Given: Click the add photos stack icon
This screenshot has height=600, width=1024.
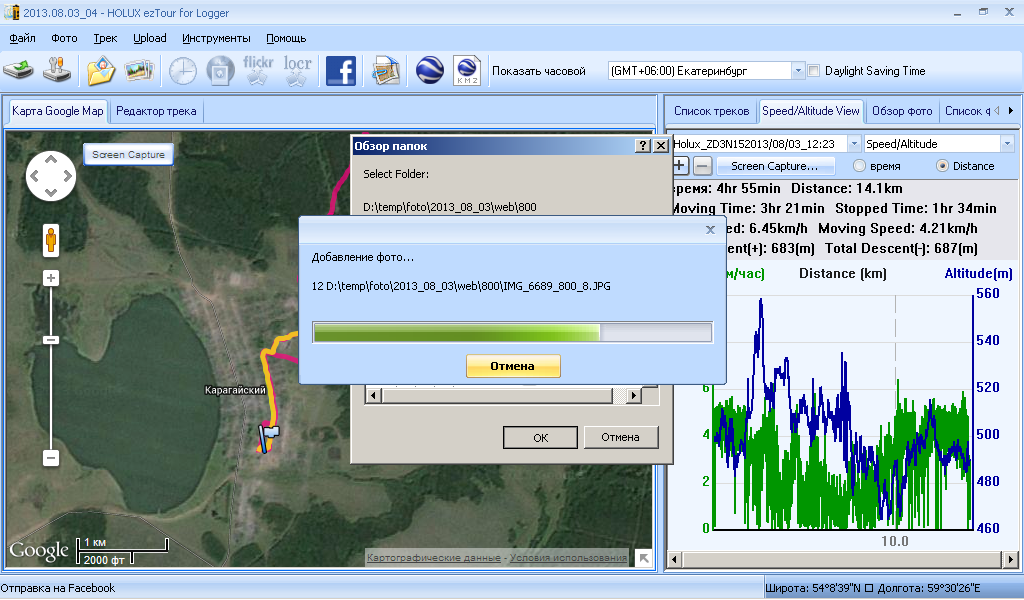Looking at the screenshot, I should (x=139, y=71).
